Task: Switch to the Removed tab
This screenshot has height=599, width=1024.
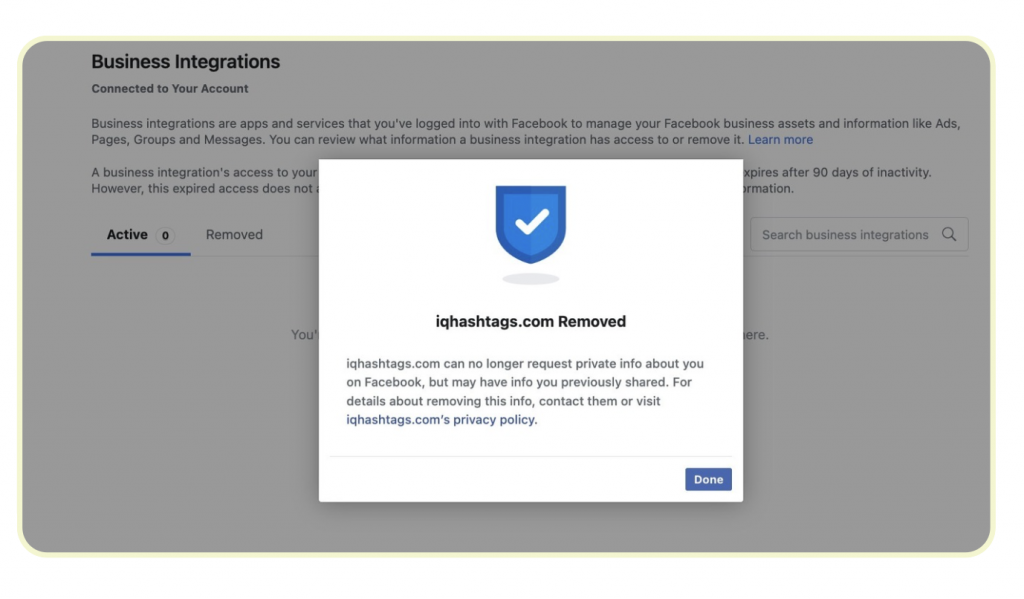Action: [x=234, y=235]
